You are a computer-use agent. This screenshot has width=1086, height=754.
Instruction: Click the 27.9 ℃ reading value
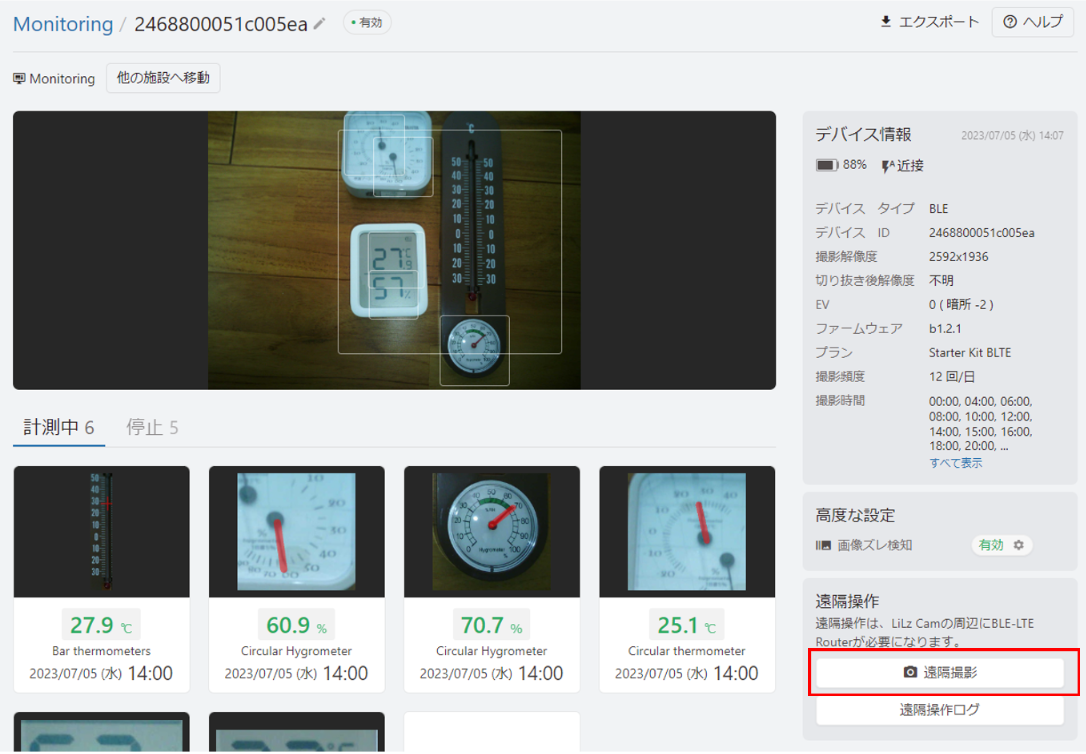[101, 625]
